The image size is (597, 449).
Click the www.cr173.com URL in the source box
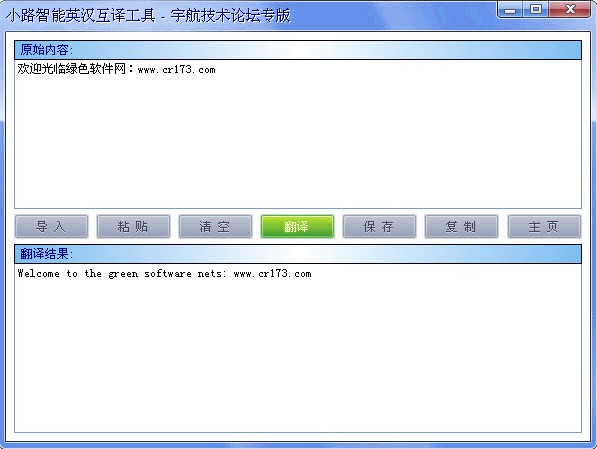(x=176, y=70)
